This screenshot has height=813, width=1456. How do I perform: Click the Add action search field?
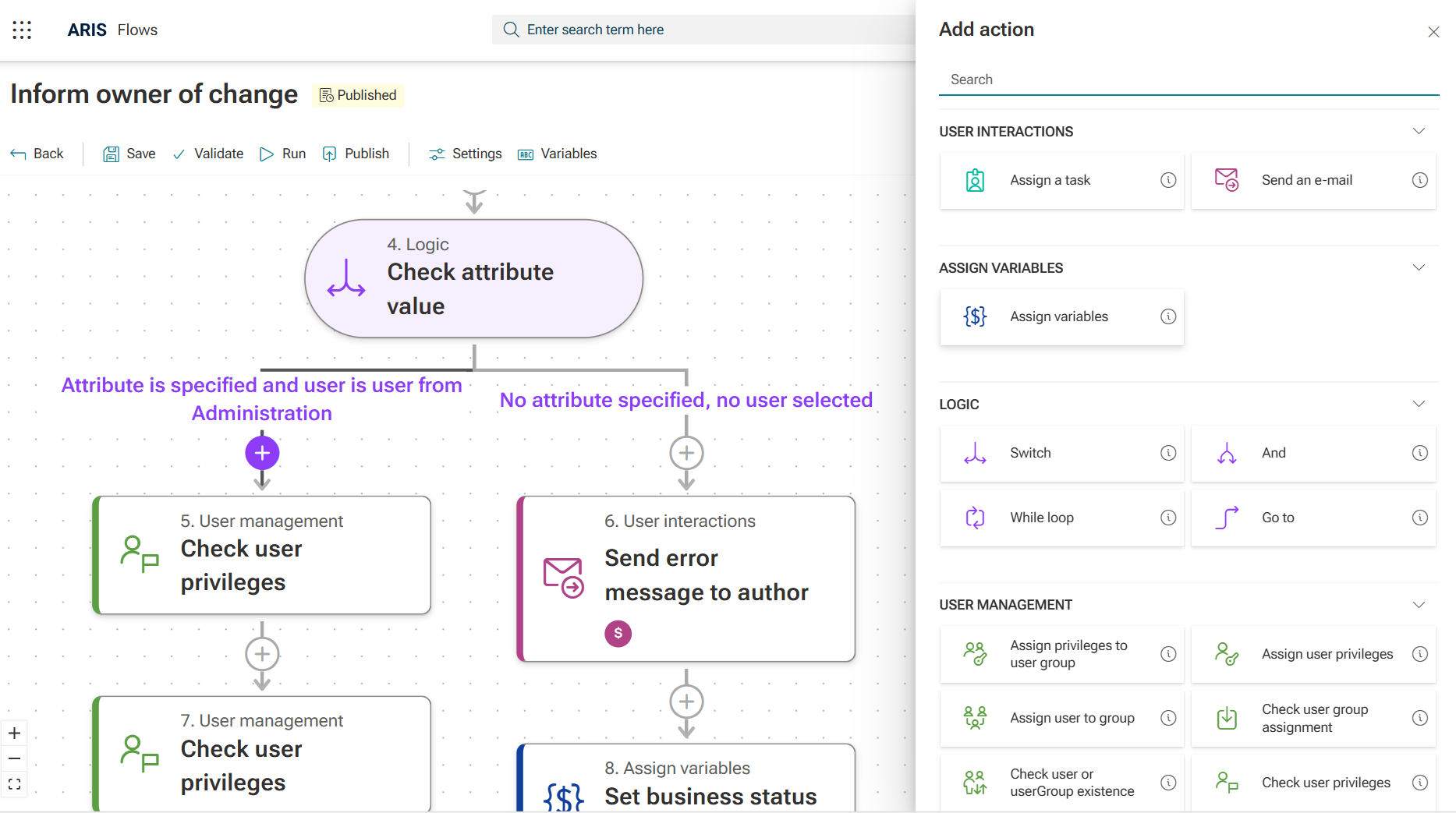point(1188,80)
